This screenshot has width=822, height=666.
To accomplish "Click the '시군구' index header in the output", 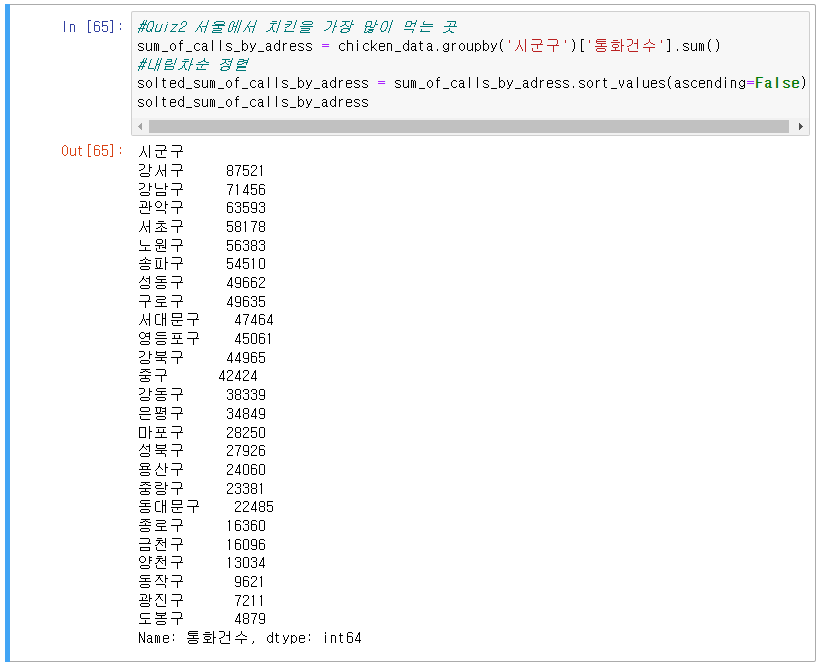I will point(161,152).
